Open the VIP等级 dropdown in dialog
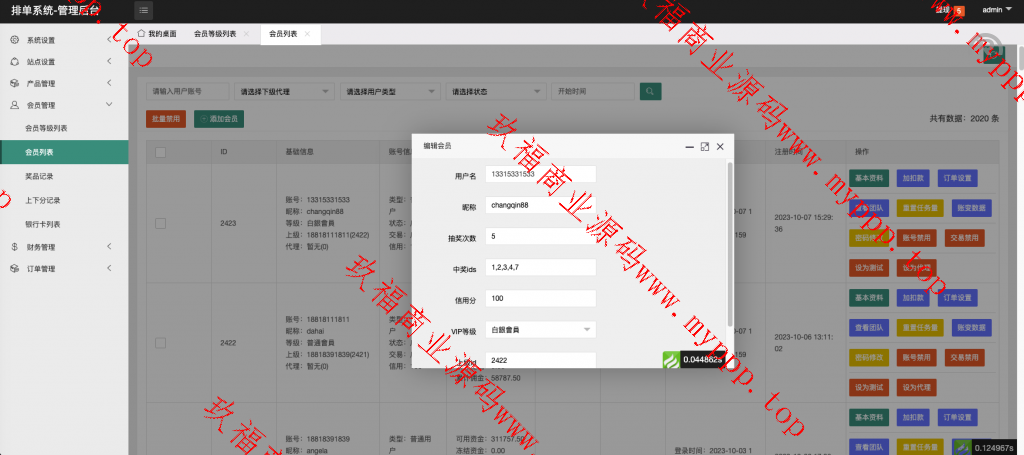The width and height of the screenshot is (1024, 455). tap(540, 328)
